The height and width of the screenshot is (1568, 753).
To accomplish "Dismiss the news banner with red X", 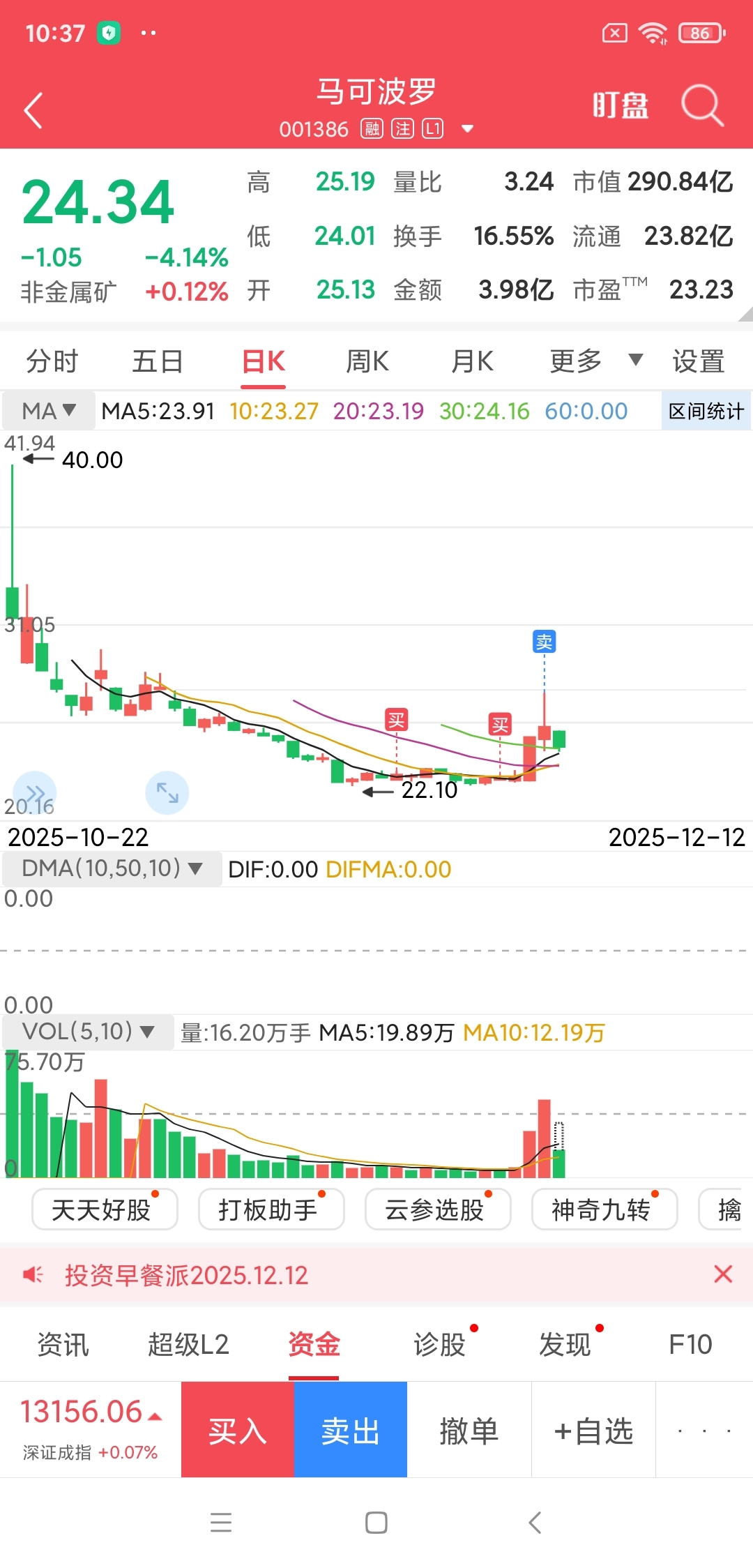I will coord(723,1274).
